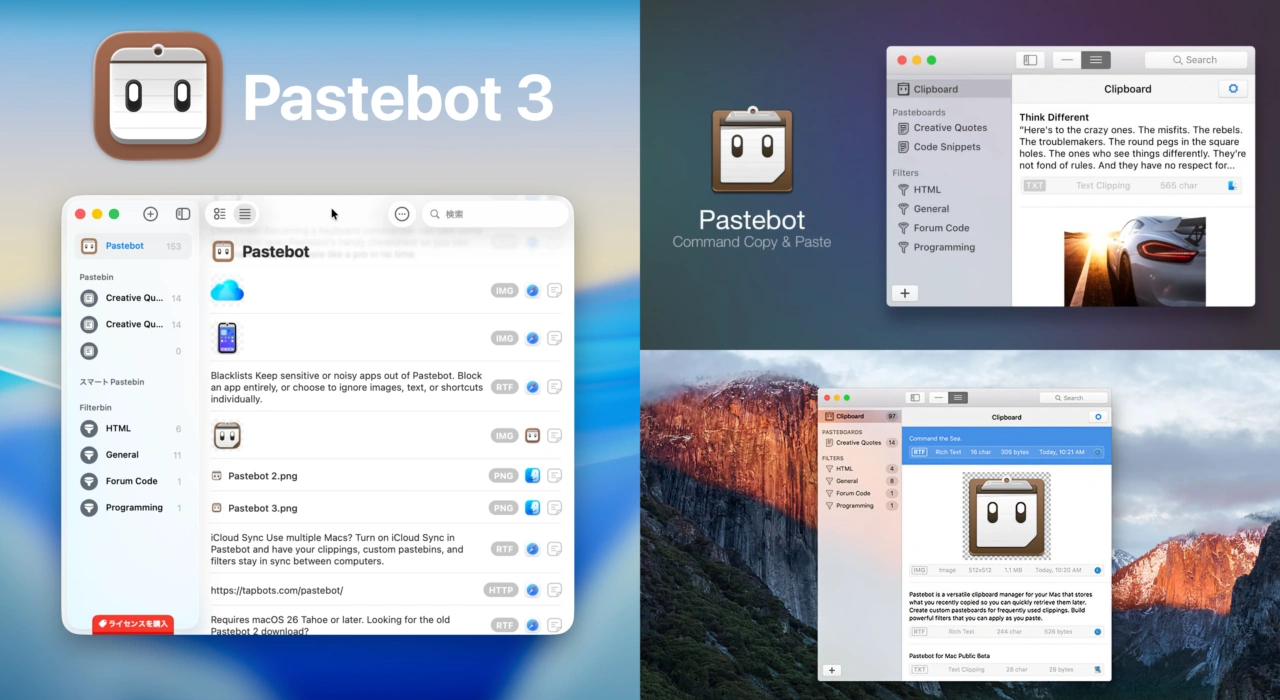This screenshot has width=1280, height=700.
Task: Select Forum Code filter in top-right window
Action: (950, 228)
